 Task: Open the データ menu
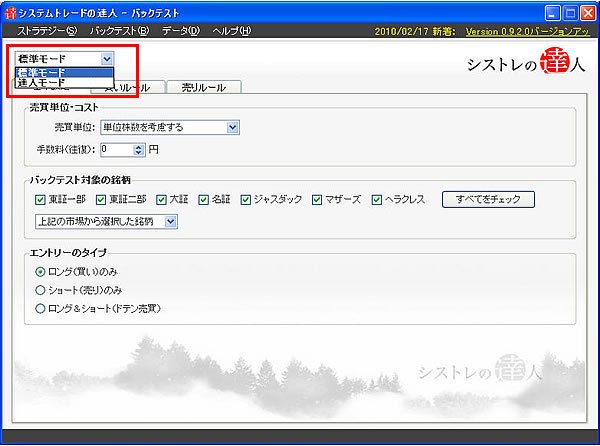(181, 31)
